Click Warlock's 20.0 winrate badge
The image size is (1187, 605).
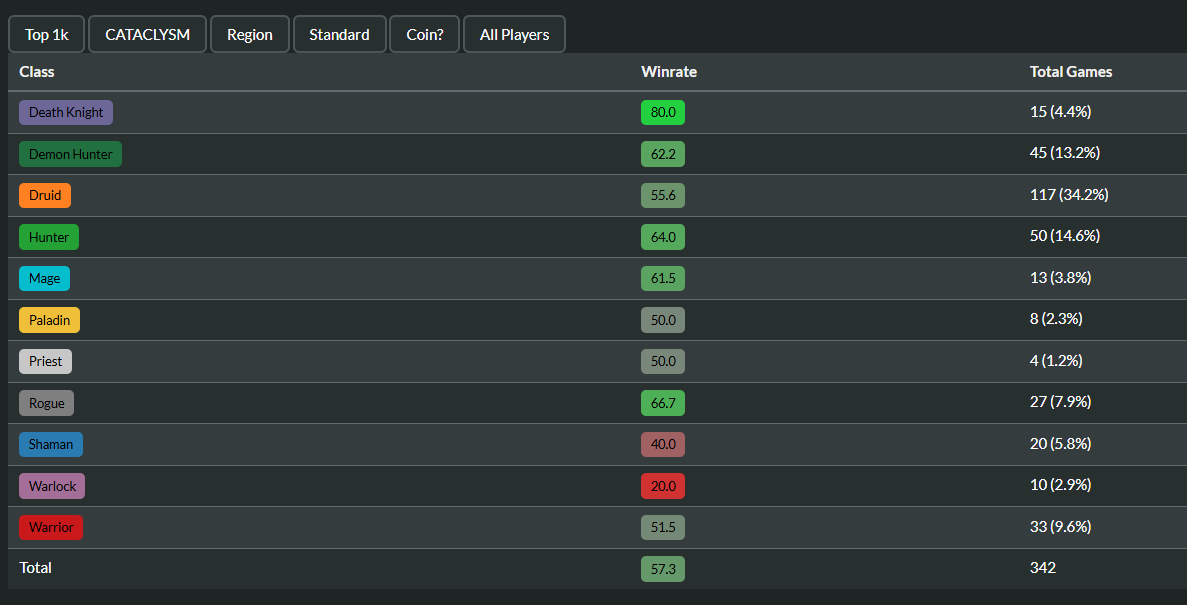pos(662,486)
